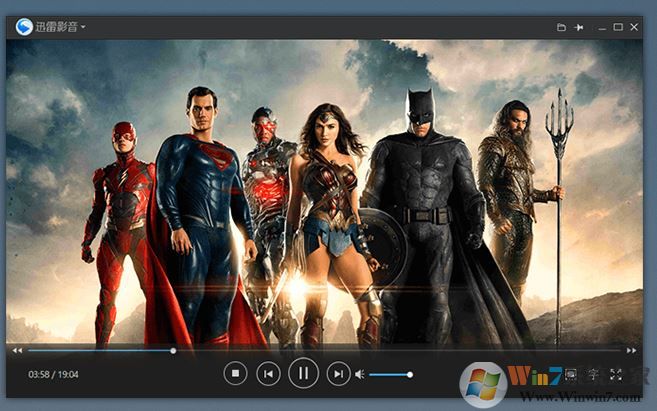Screen dimensions: 657x411
Task: Close the player window
Action: click(634, 27)
